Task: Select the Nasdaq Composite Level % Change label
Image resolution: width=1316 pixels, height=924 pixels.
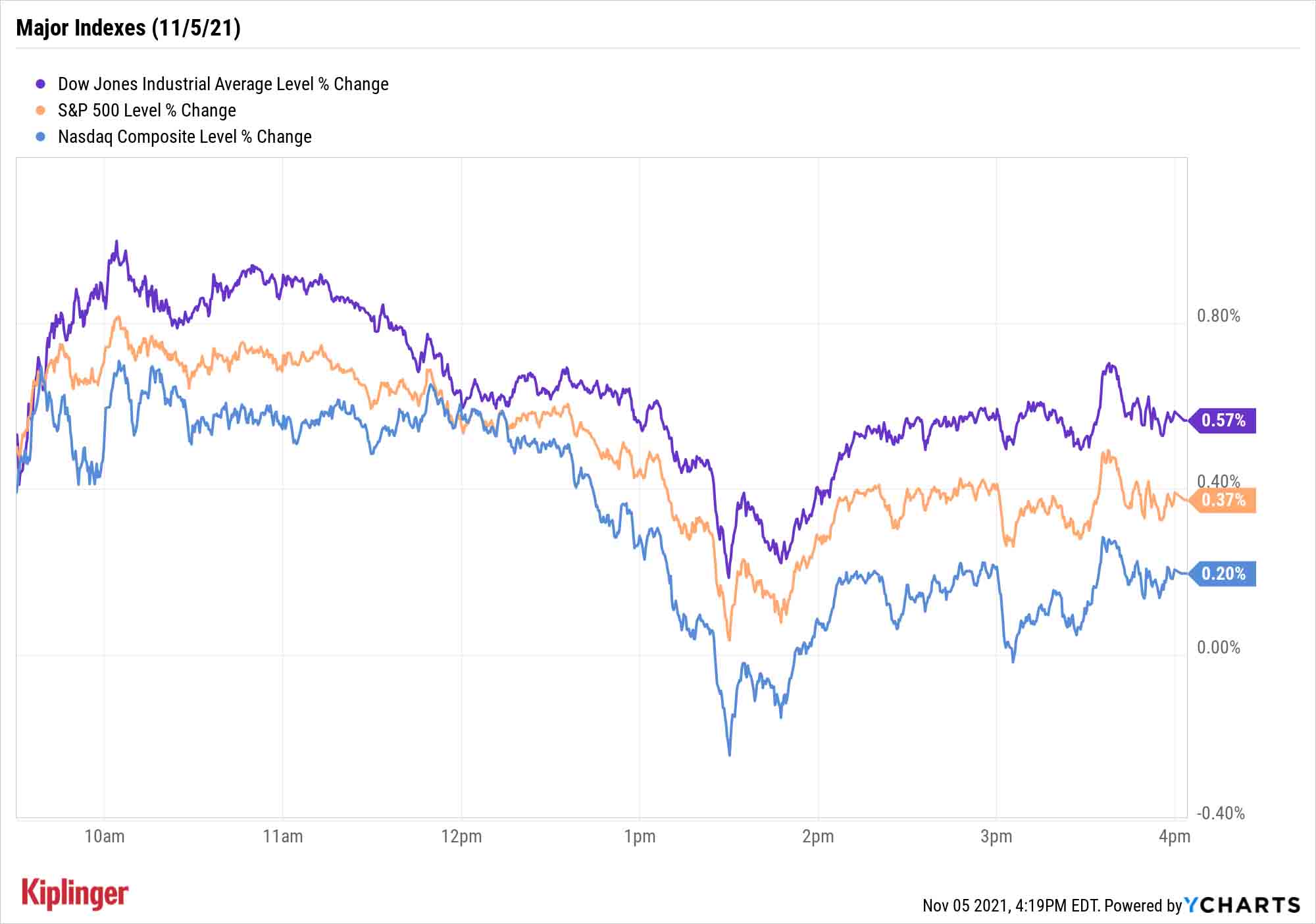Action: click(x=185, y=137)
